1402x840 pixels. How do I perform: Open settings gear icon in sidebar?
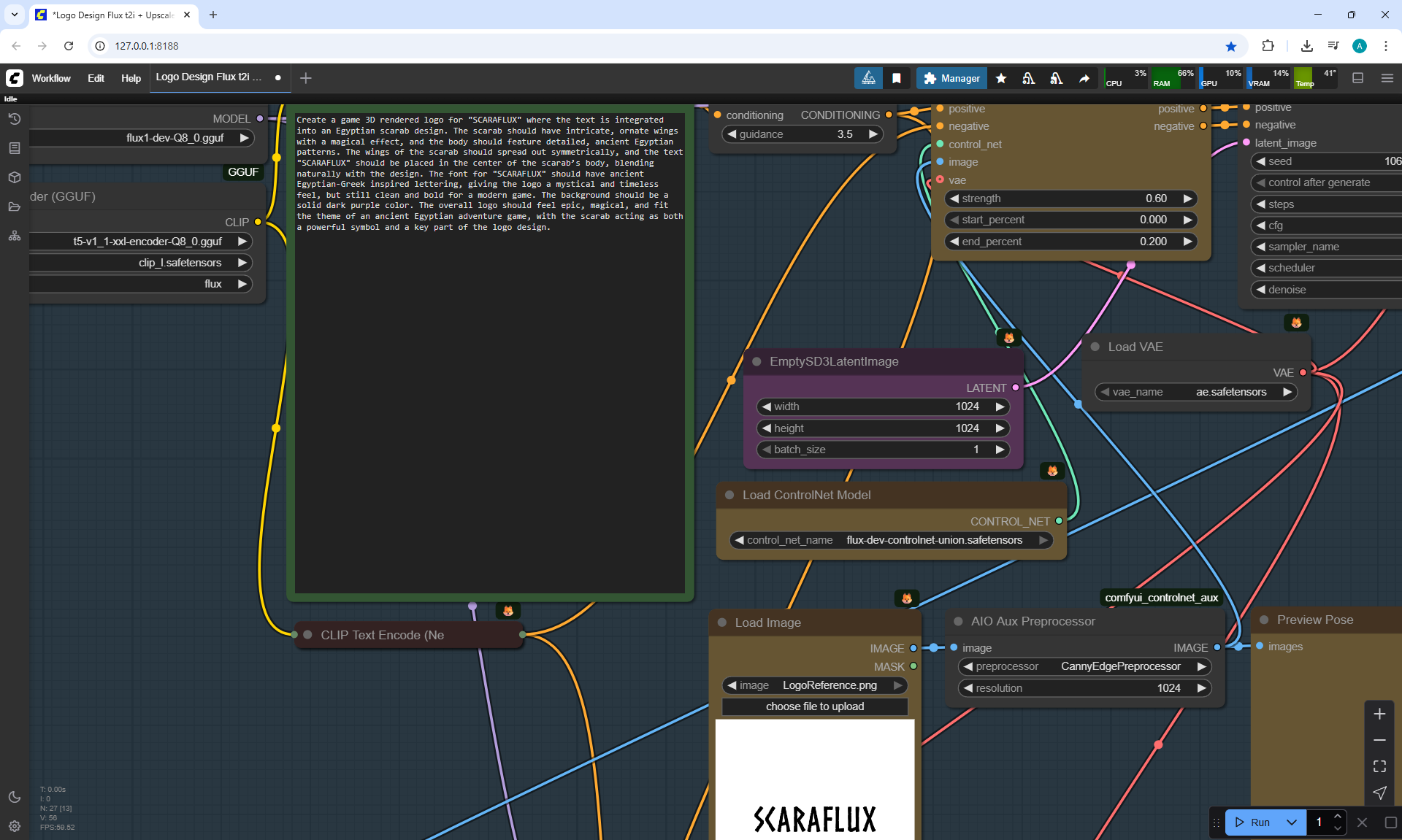[x=15, y=826]
